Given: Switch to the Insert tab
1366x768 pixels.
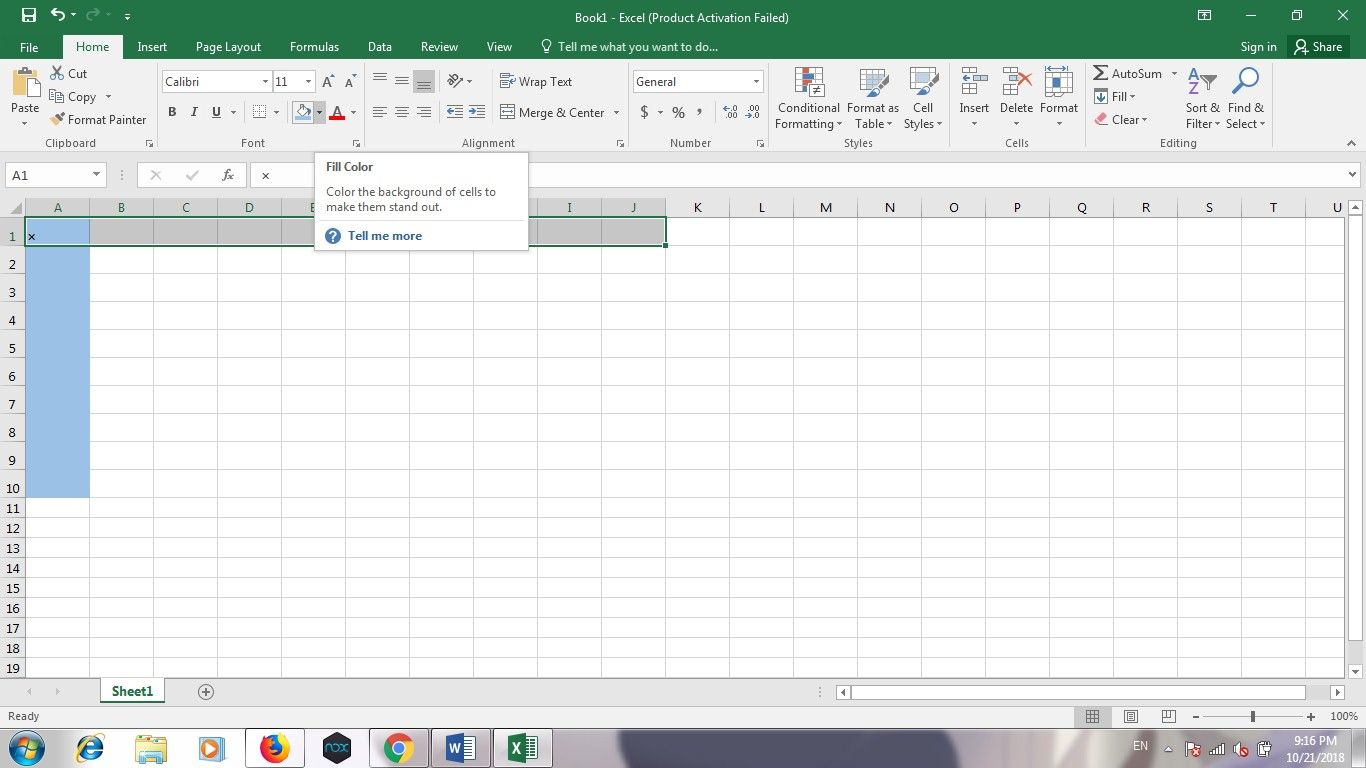Looking at the screenshot, I should [x=152, y=47].
